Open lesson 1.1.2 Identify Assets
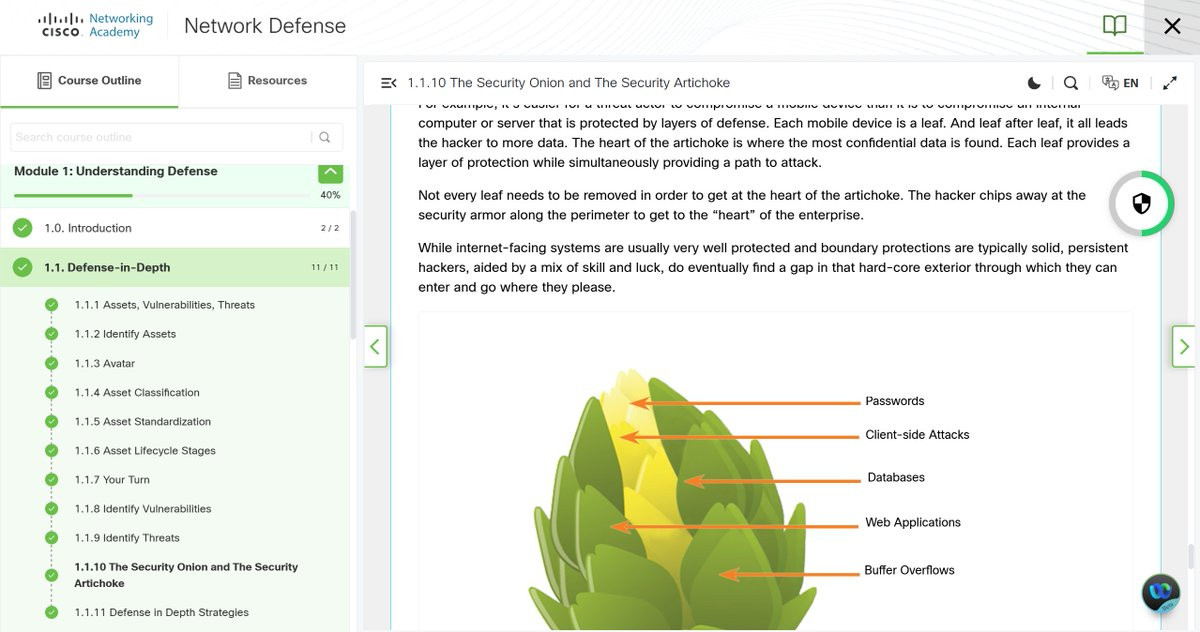Image resolution: width=1200 pixels, height=632 pixels. click(125, 334)
